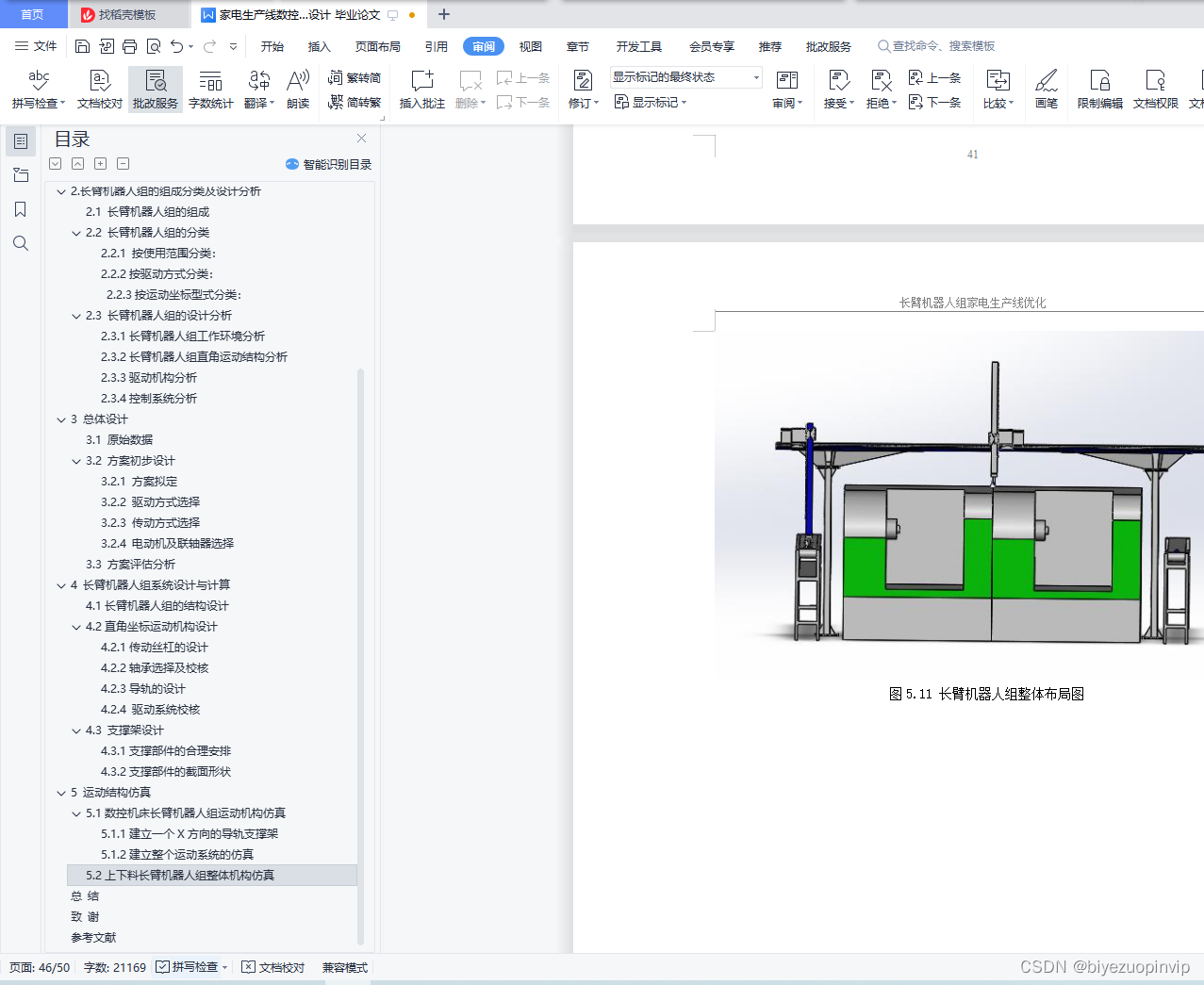Convert text with 繁转简

[x=355, y=78]
